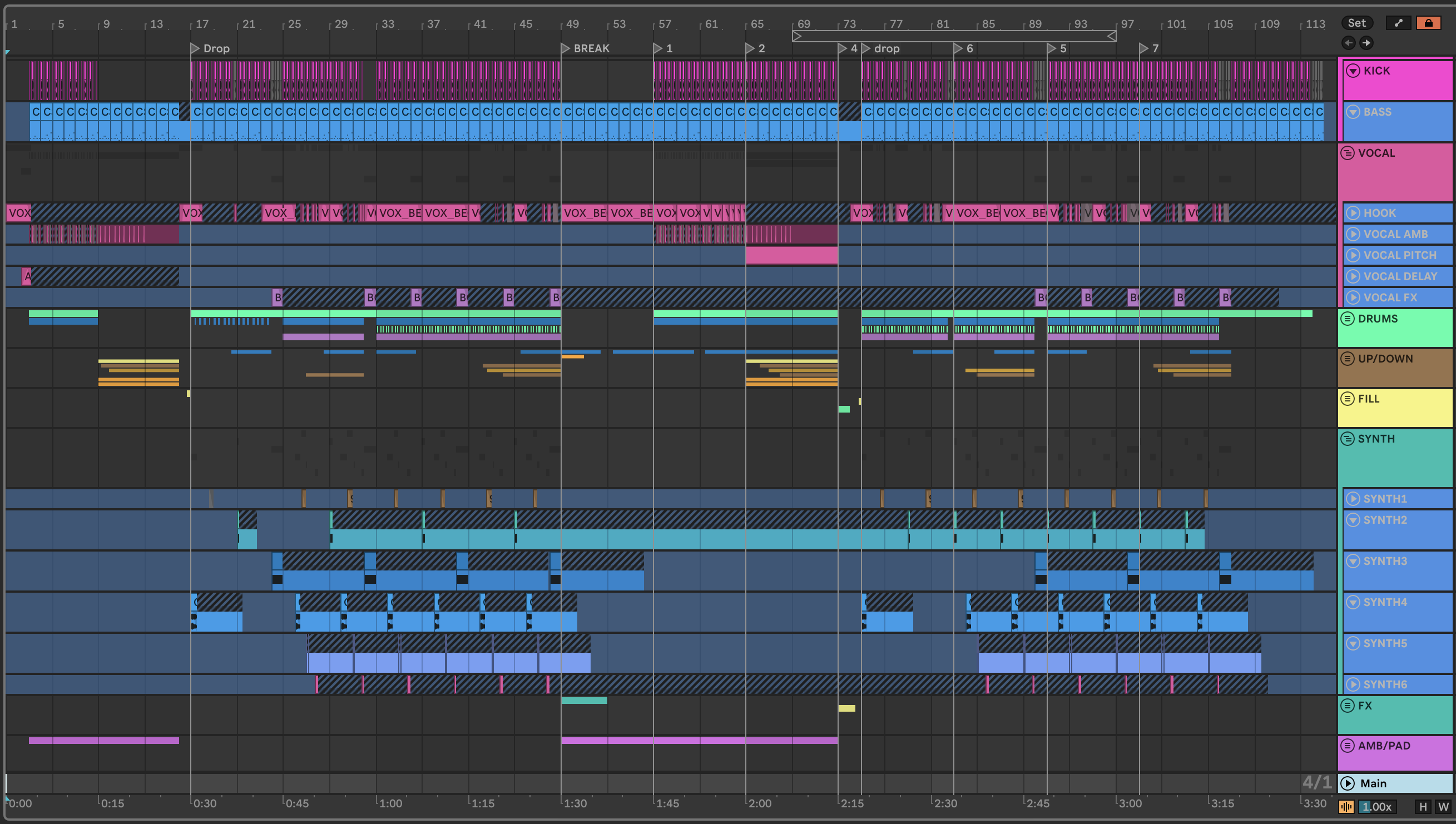Unfold the VOCAL FX track
Image resolution: width=1456 pixels, height=824 pixels.
1353,297
